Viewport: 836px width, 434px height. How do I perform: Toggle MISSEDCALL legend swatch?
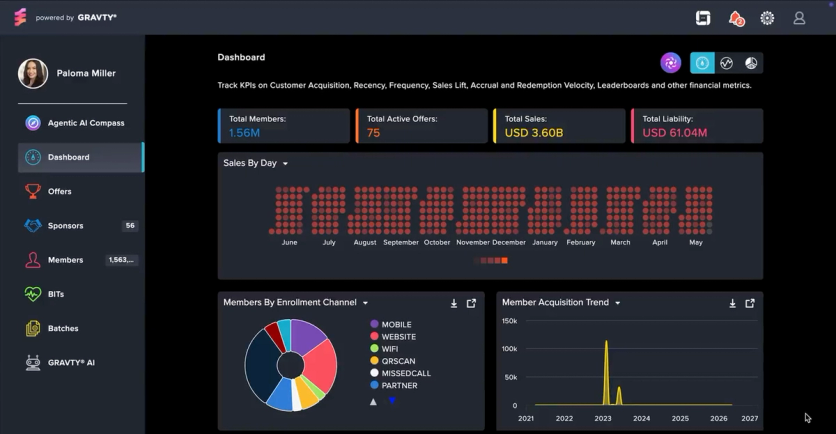point(374,373)
